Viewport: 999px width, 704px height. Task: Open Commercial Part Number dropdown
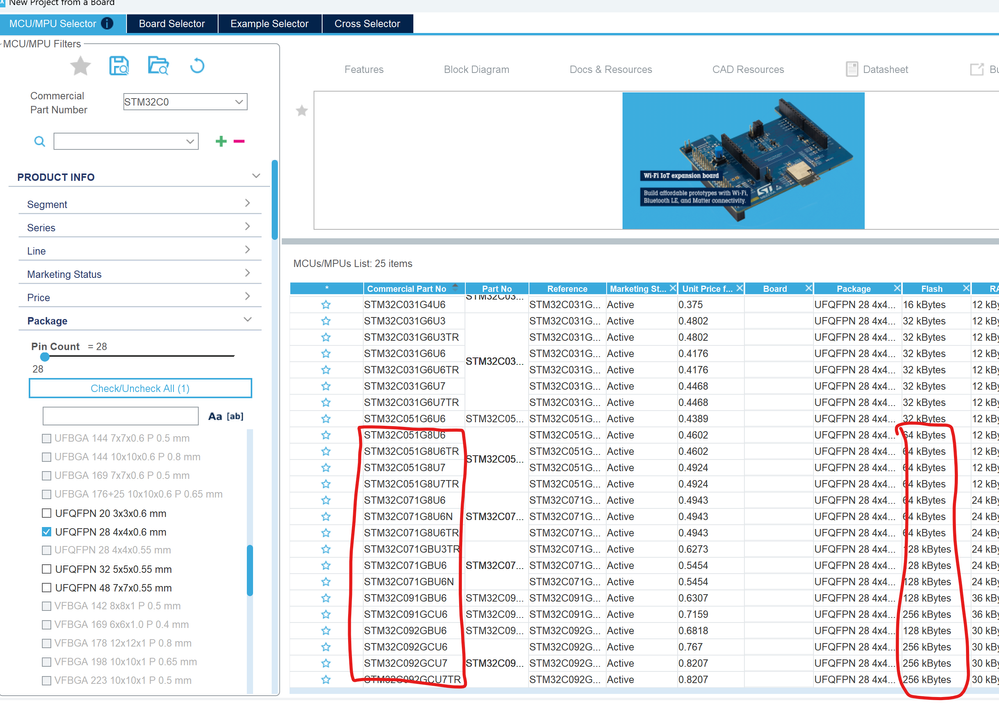click(x=239, y=102)
